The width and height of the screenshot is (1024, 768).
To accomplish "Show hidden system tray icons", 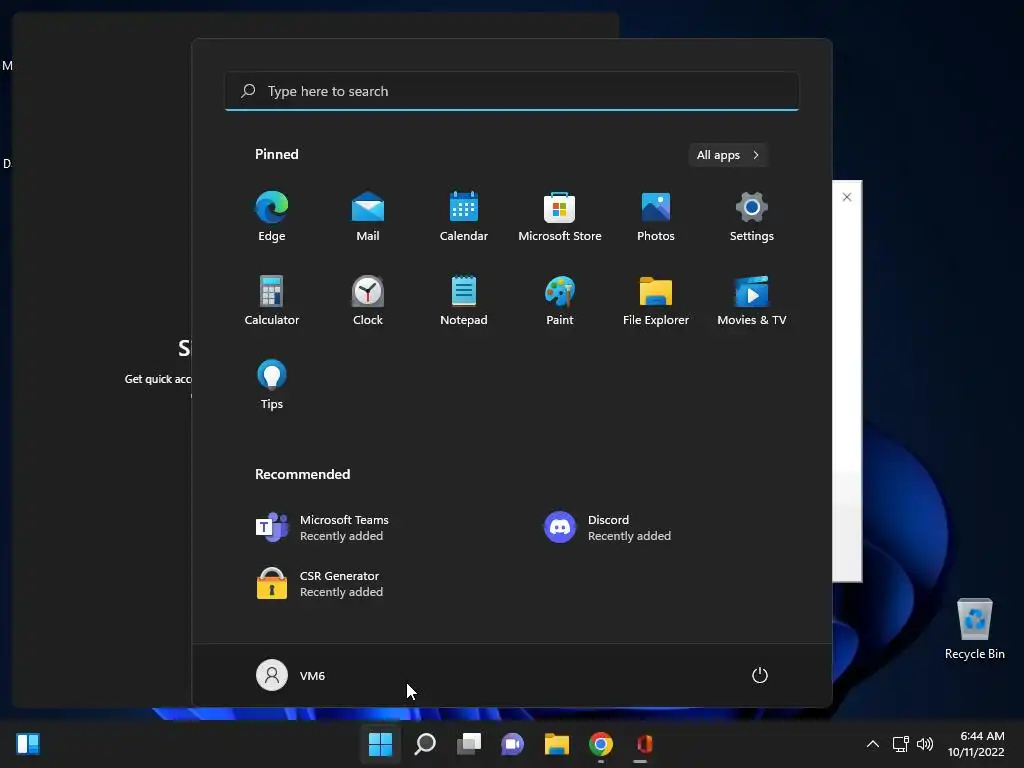I will click(x=872, y=743).
